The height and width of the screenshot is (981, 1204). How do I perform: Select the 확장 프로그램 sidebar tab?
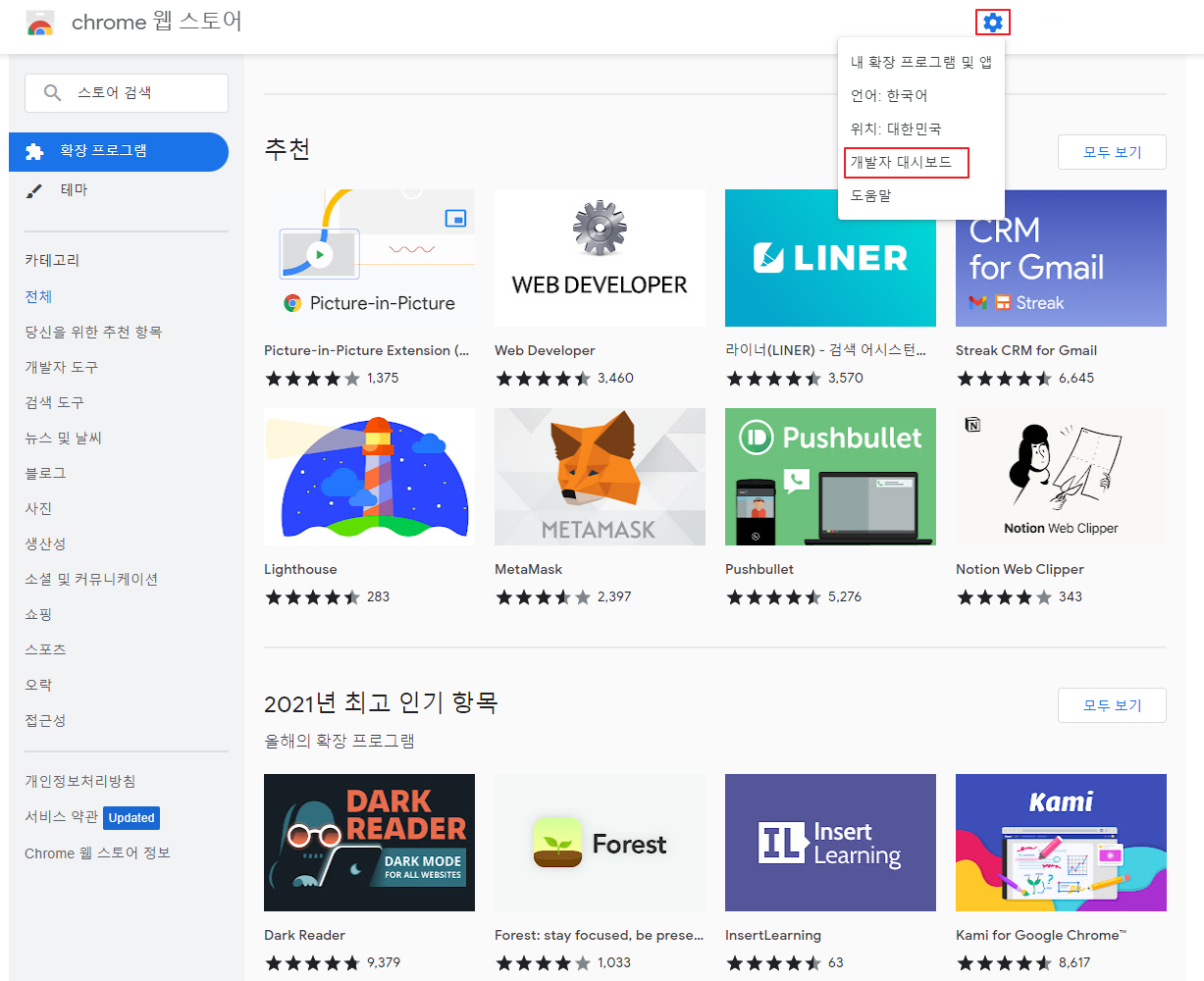[x=119, y=152]
